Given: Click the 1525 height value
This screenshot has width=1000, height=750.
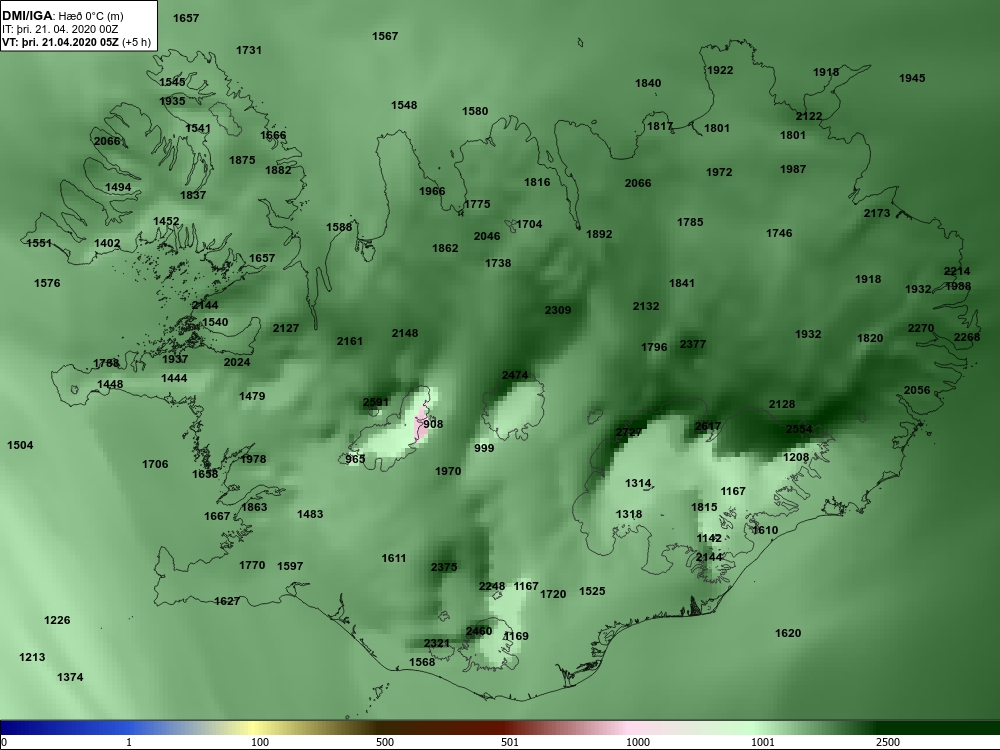Looking at the screenshot, I should click(592, 591).
